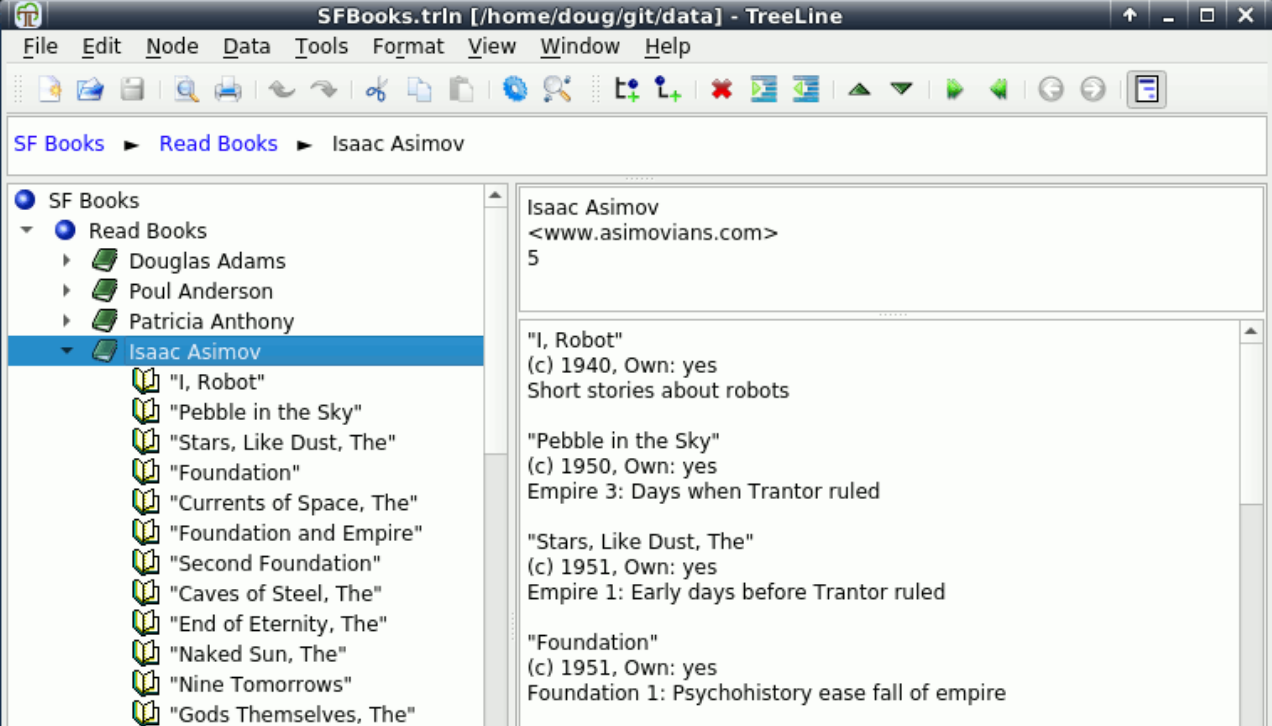
Task: Click the Indent node icon
Action: pos(764,90)
